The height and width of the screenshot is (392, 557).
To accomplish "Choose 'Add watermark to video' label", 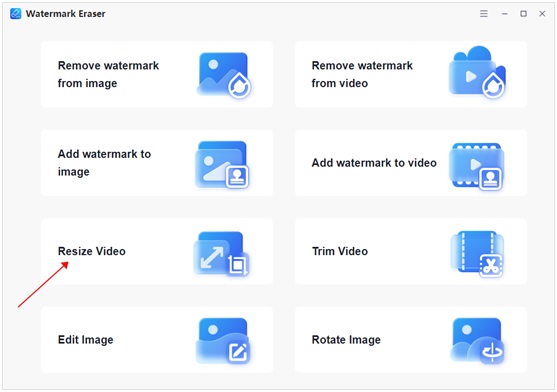I will click(x=374, y=163).
